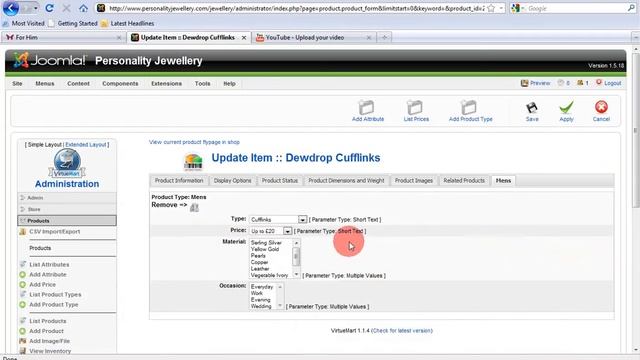
Task: Select Wedding in Occasion list
Action: (x=261, y=306)
